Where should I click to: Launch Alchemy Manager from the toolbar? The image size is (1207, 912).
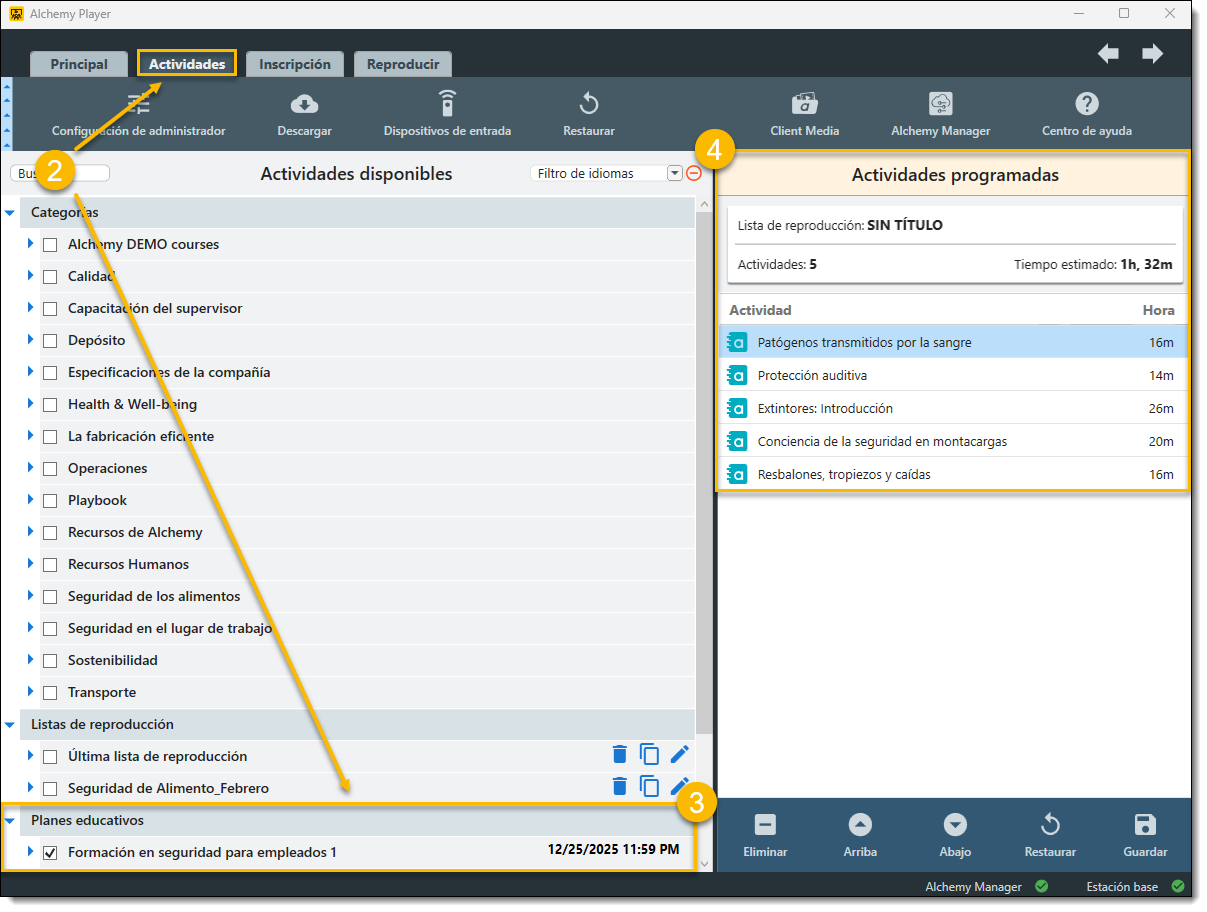(940, 104)
